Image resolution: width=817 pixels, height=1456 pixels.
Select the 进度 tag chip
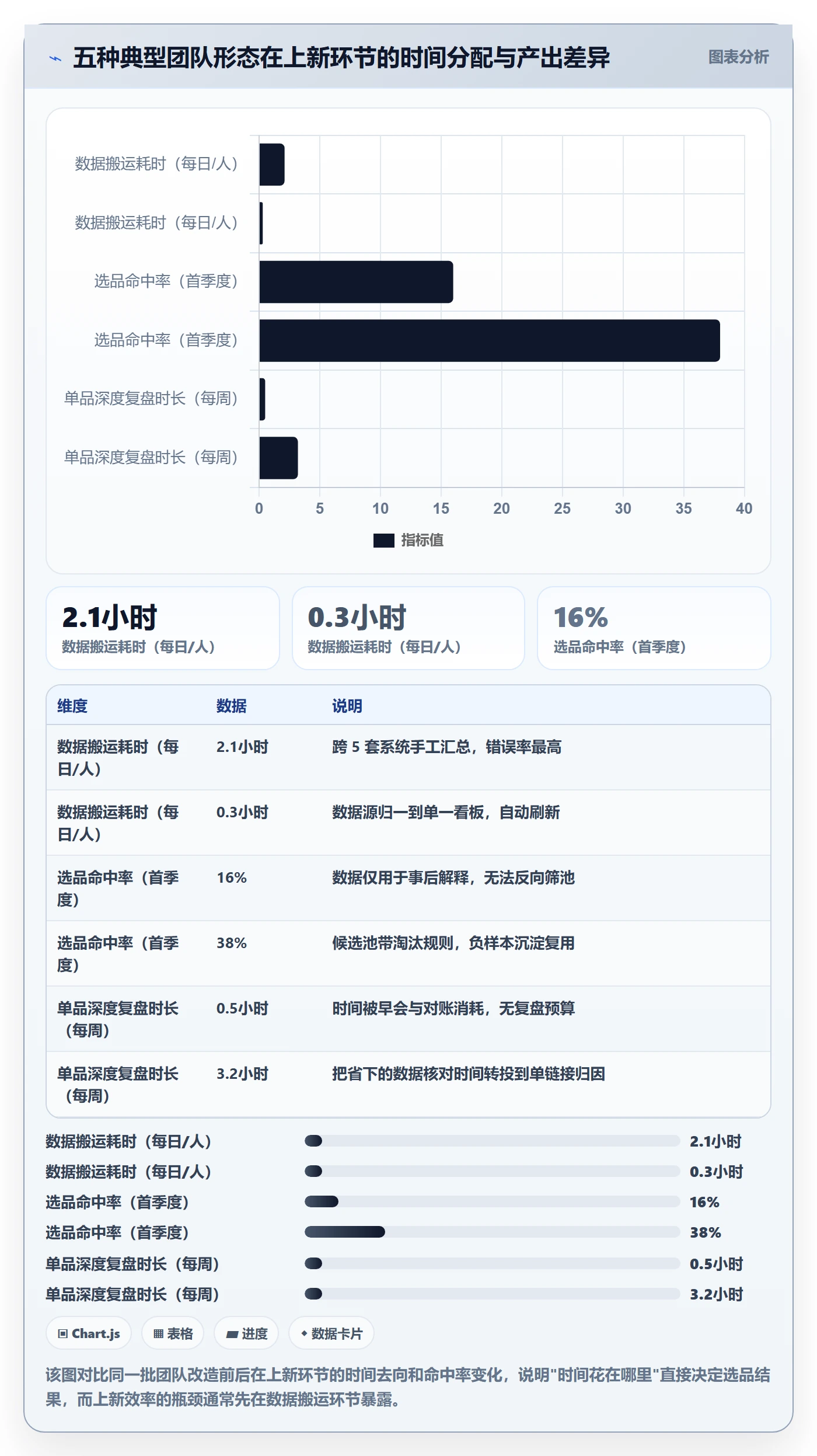pyautogui.click(x=246, y=1333)
